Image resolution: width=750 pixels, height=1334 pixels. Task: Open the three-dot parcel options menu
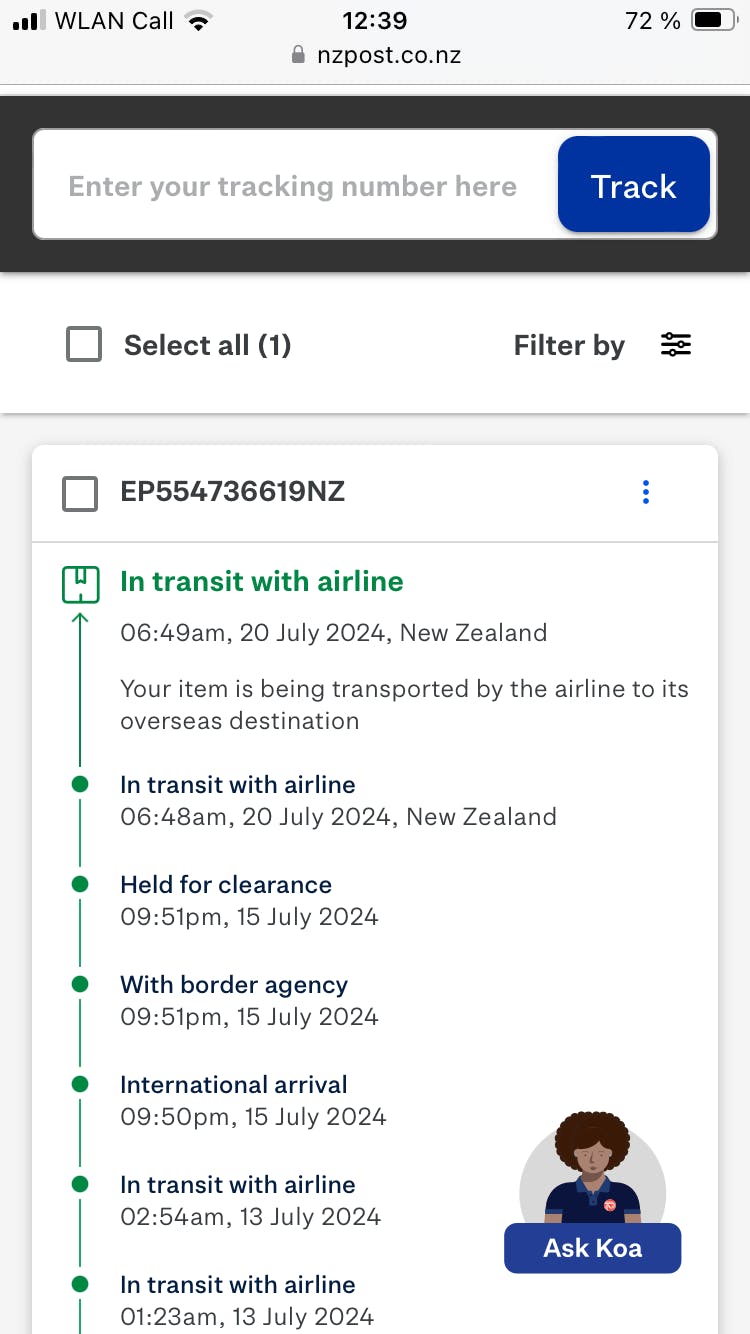[x=646, y=492]
